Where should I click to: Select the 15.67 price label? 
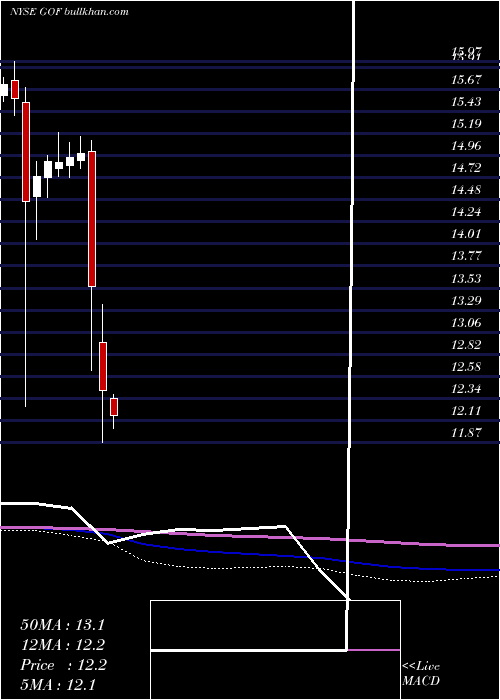click(467, 80)
